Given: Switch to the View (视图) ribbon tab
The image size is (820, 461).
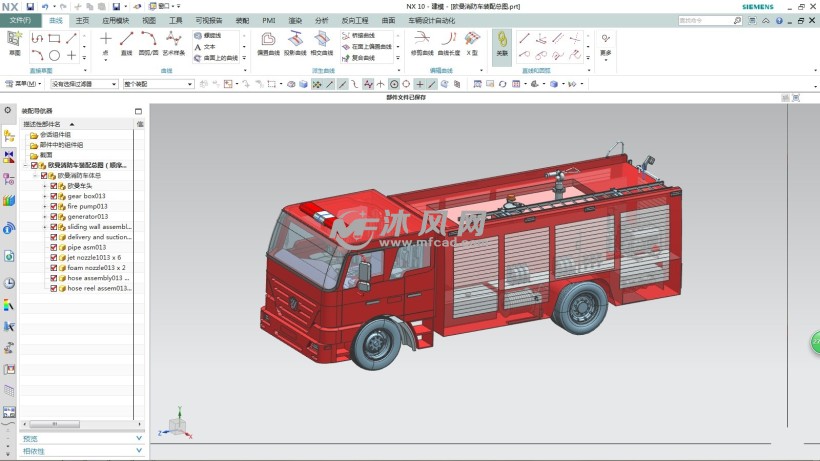Looking at the screenshot, I should [x=149, y=20].
